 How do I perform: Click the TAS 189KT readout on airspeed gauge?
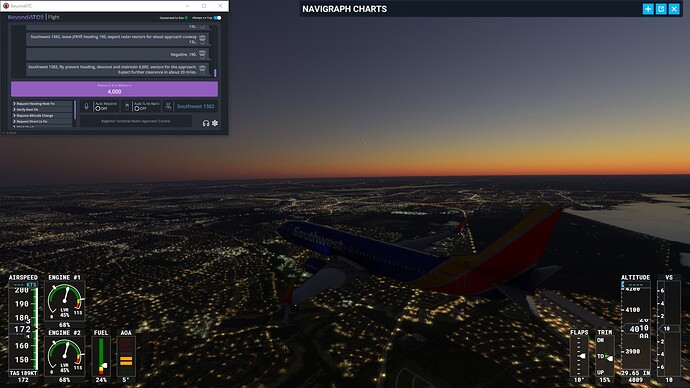click(x=23, y=373)
